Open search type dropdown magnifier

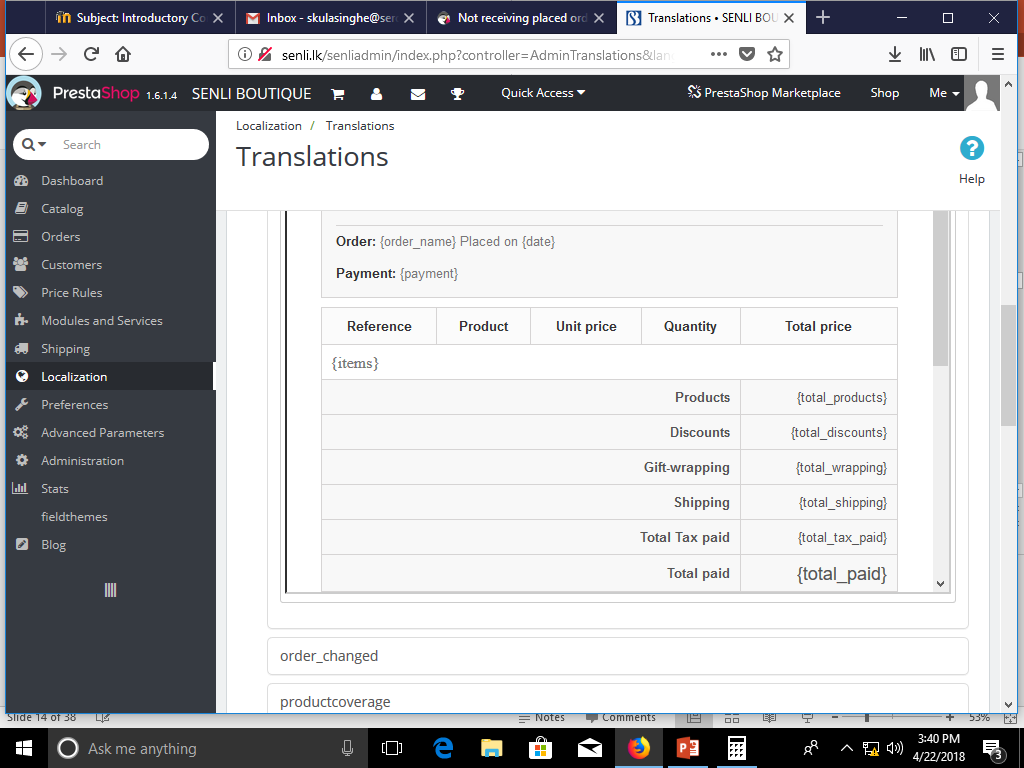point(33,144)
